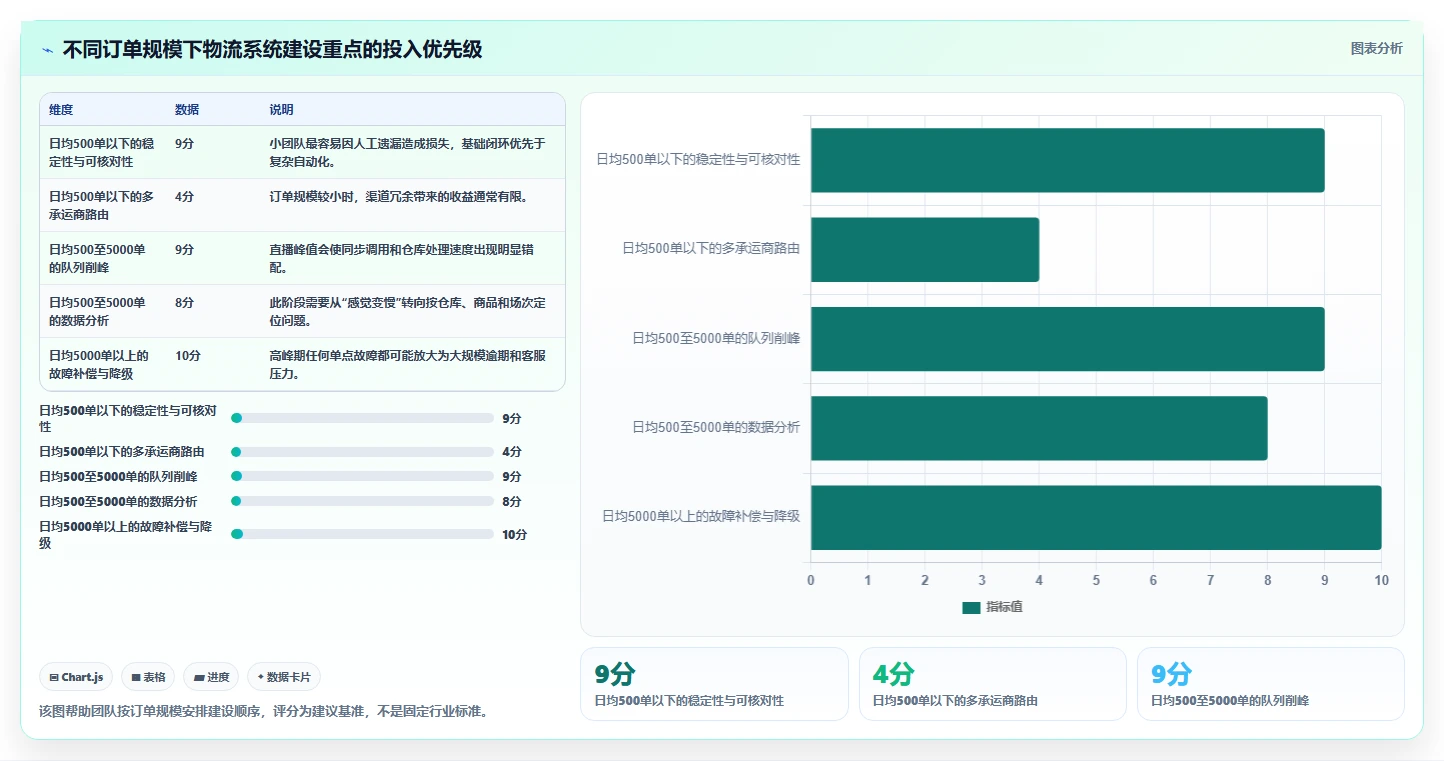The height and width of the screenshot is (761, 1444).
Task: Click chart bar for 日均5000单以上的故障补偿与降级
Action: (x=1096, y=517)
